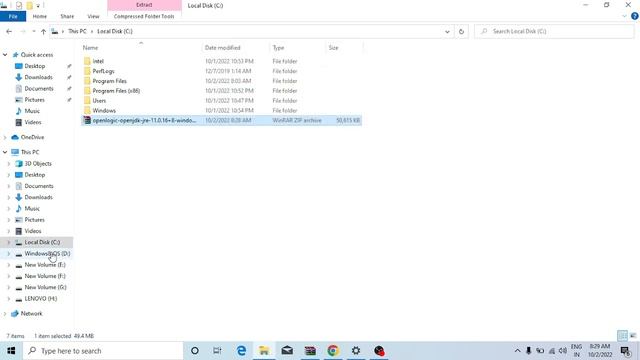
Task: Open the Home ribbon tab
Action: tap(40, 16)
